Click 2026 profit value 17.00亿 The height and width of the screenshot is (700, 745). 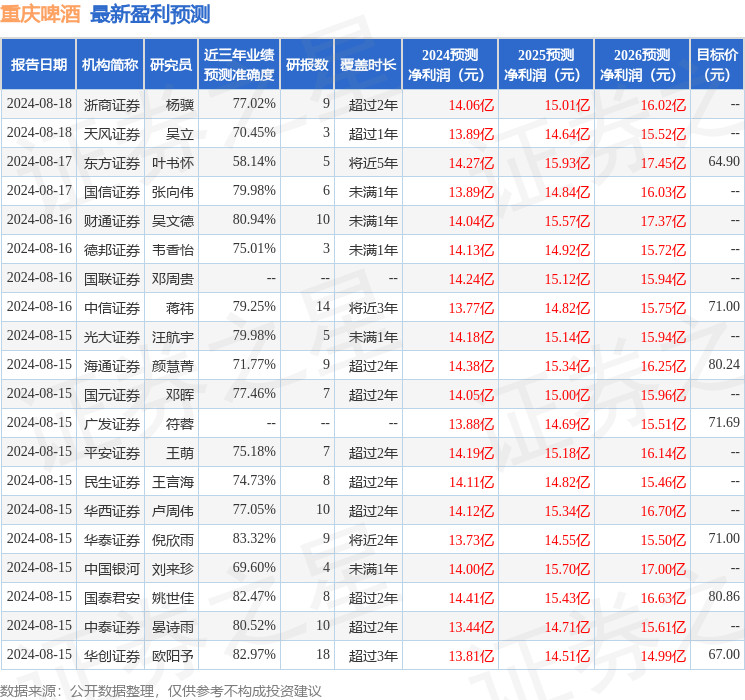coord(663,569)
